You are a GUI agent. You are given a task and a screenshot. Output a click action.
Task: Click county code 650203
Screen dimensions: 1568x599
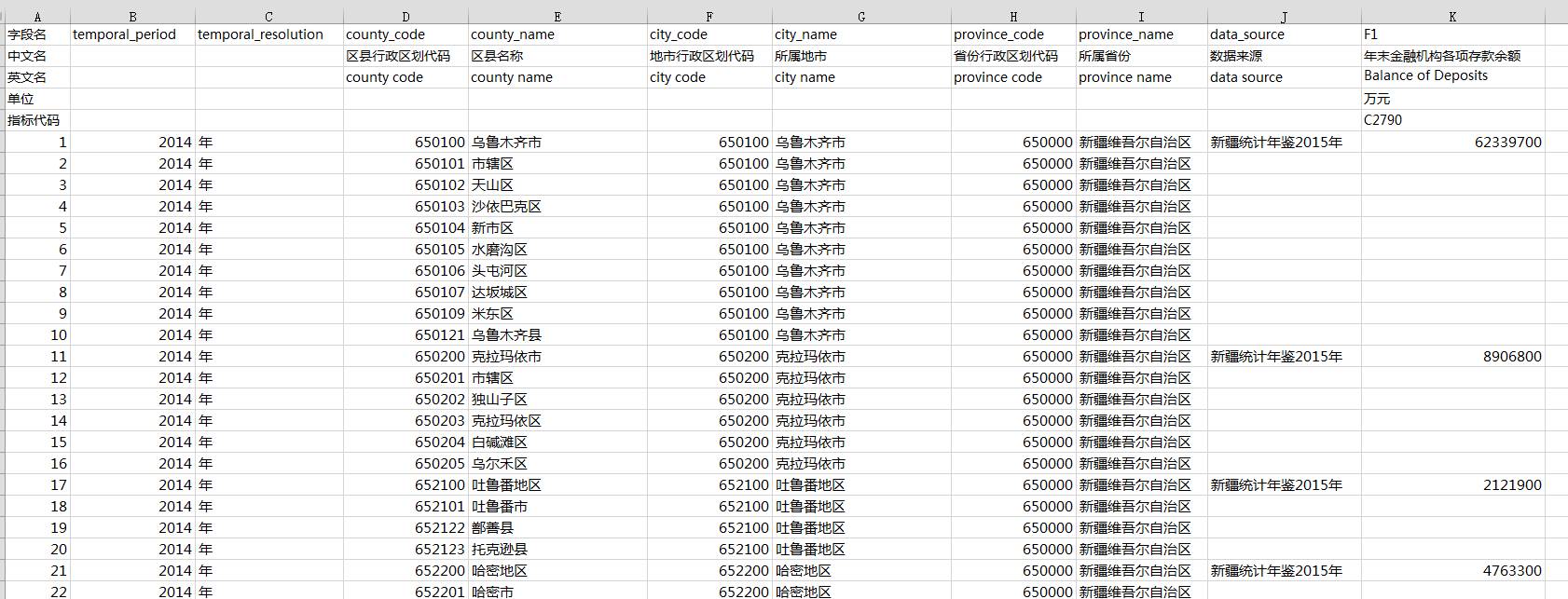click(x=406, y=421)
